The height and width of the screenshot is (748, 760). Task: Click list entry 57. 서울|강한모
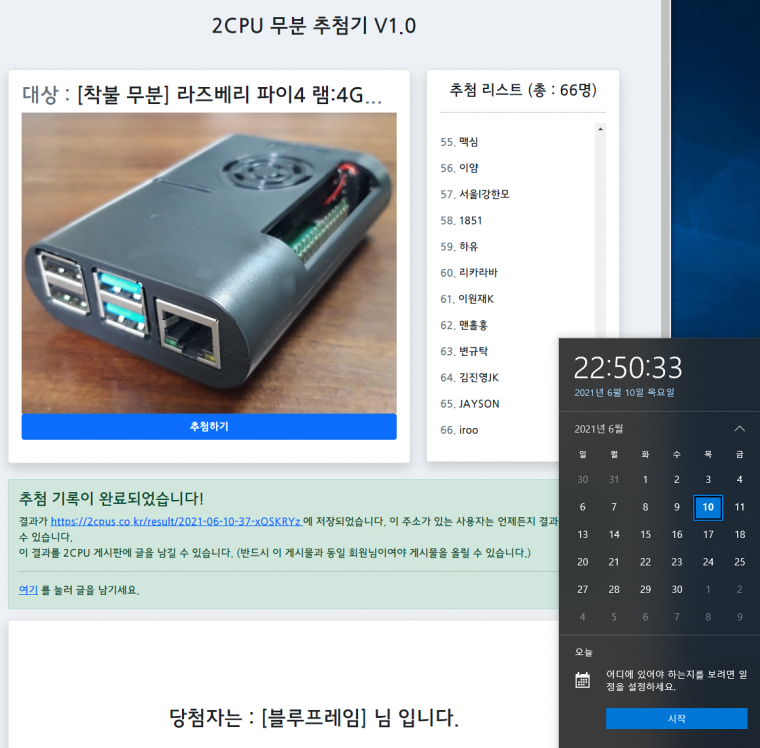click(475, 194)
